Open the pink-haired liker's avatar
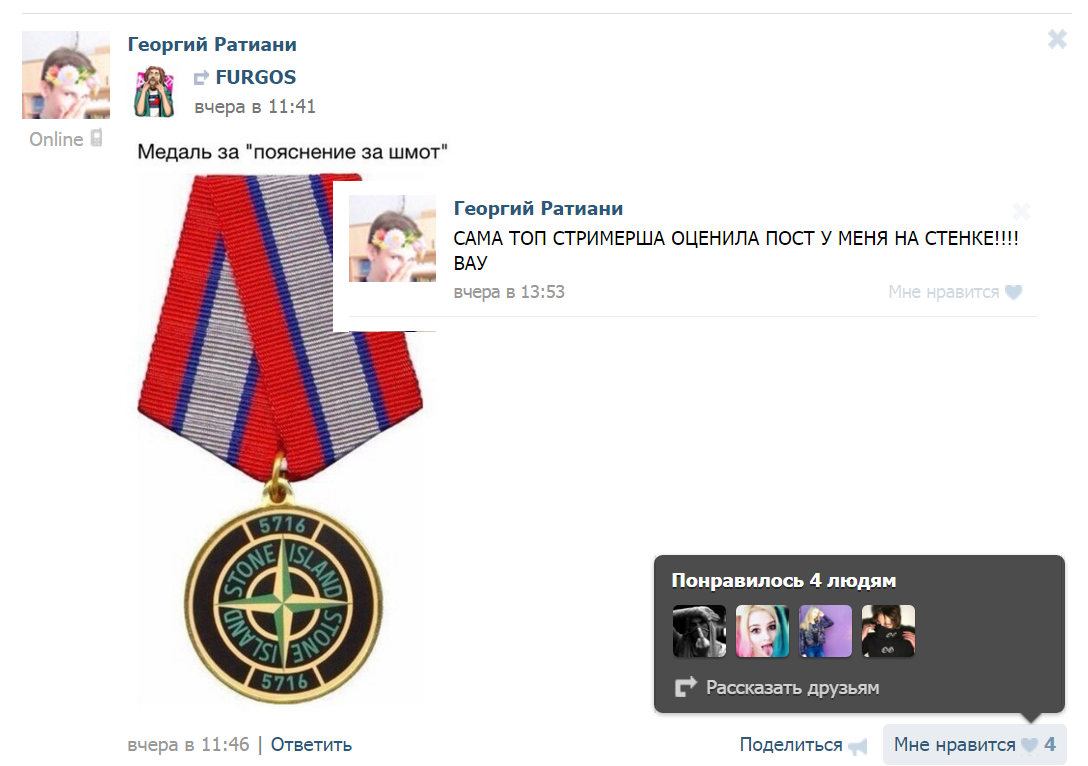This screenshot has height=766, width=1088. point(763,631)
